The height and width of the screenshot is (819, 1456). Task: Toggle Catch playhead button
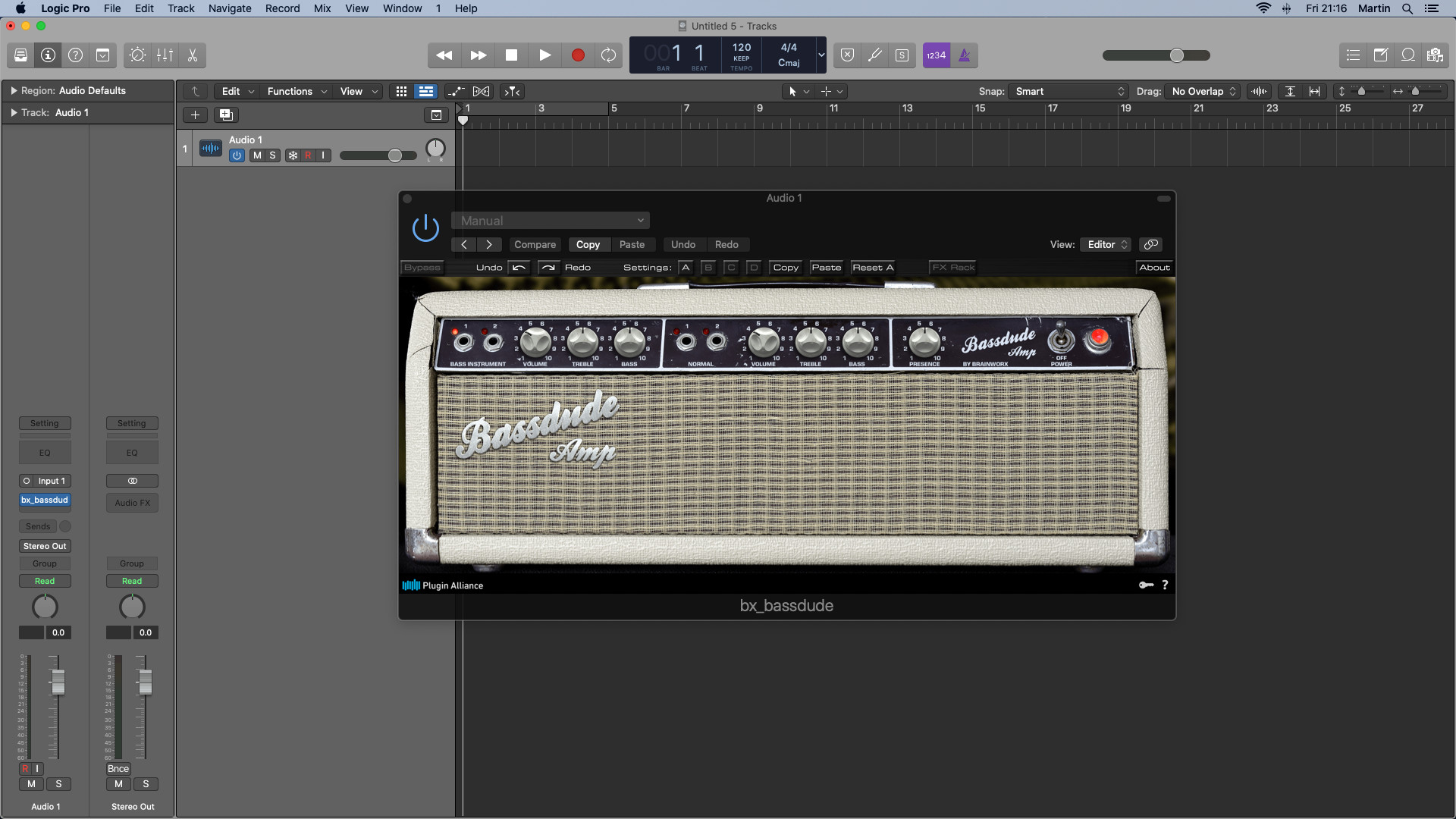click(x=513, y=91)
